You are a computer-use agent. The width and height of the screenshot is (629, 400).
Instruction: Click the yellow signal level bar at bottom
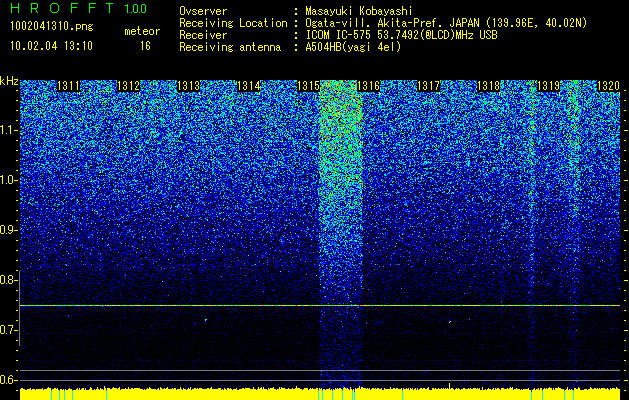320,394
